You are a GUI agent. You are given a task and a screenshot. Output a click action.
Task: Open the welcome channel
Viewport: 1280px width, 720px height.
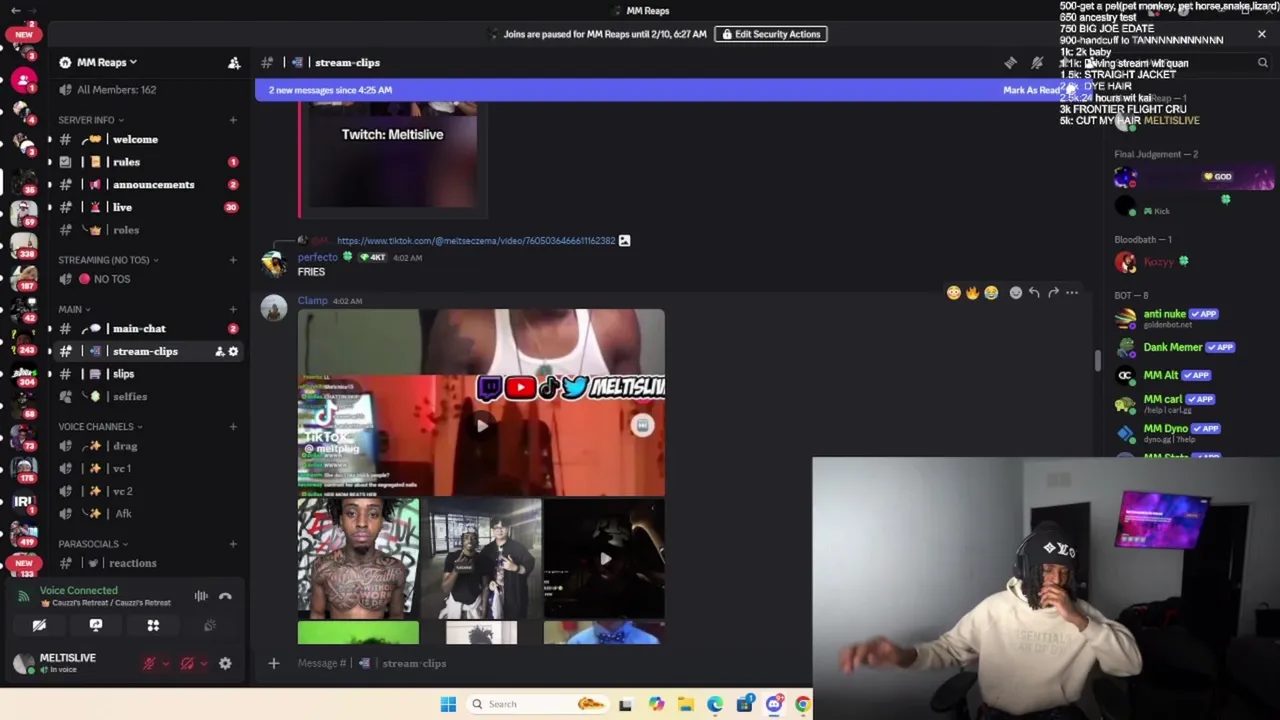pos(135,140)
